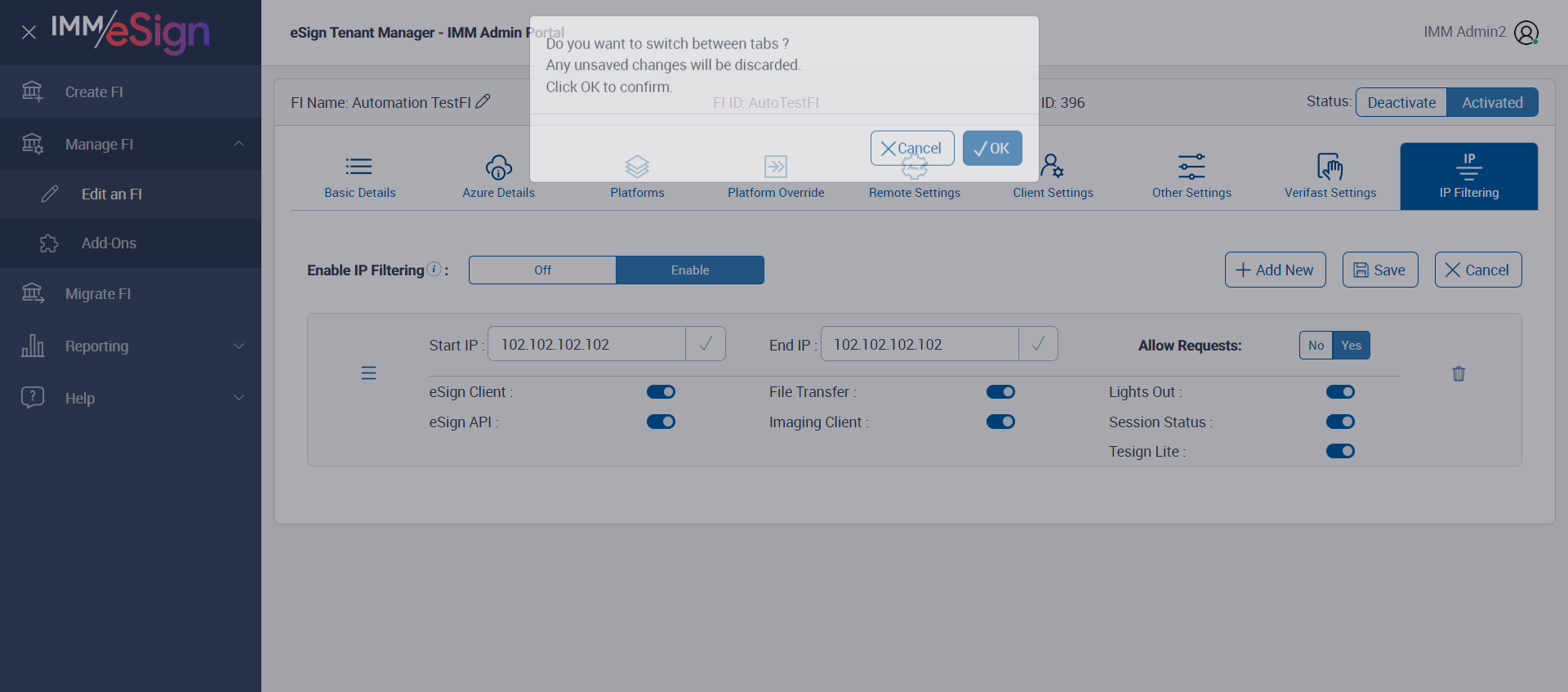1568x692 pixels.
Task: Click the End IP input field
Action: (x=920, y=344)
